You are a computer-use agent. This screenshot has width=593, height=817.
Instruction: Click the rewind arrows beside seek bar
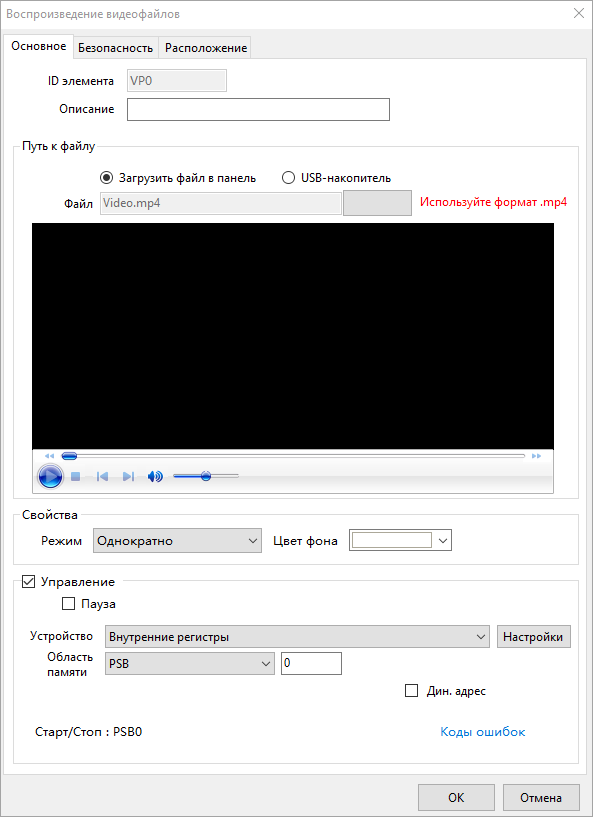coord(50,456)
